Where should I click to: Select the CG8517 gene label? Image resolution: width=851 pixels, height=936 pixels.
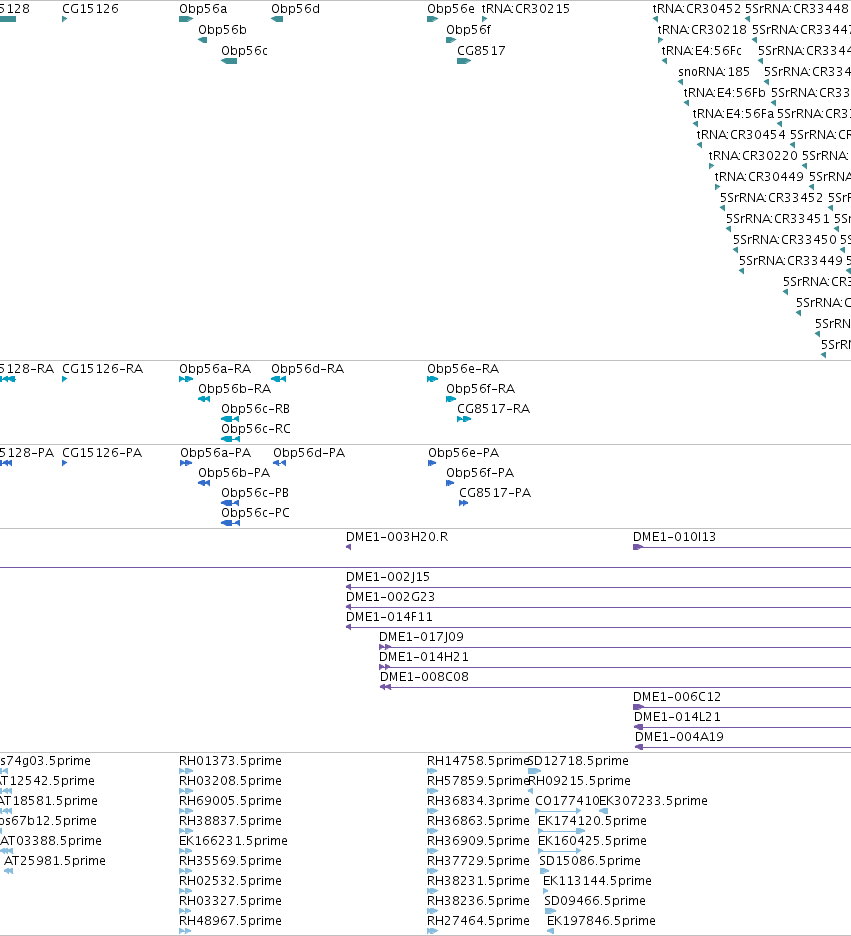(x=481, y=51)
